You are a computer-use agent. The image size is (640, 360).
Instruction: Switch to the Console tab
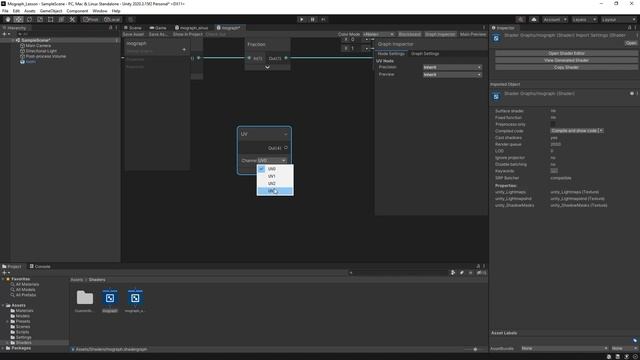[40, 266]
